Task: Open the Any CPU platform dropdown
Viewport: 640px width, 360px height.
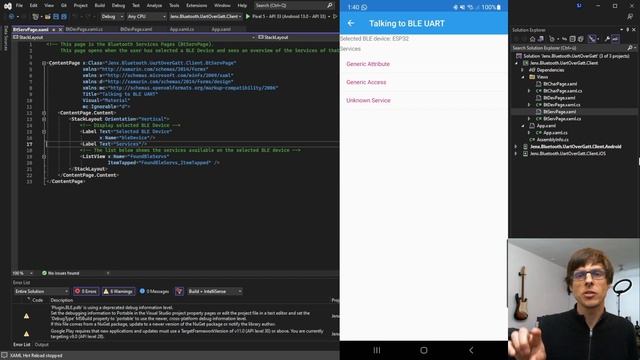Action: [146, 16]
